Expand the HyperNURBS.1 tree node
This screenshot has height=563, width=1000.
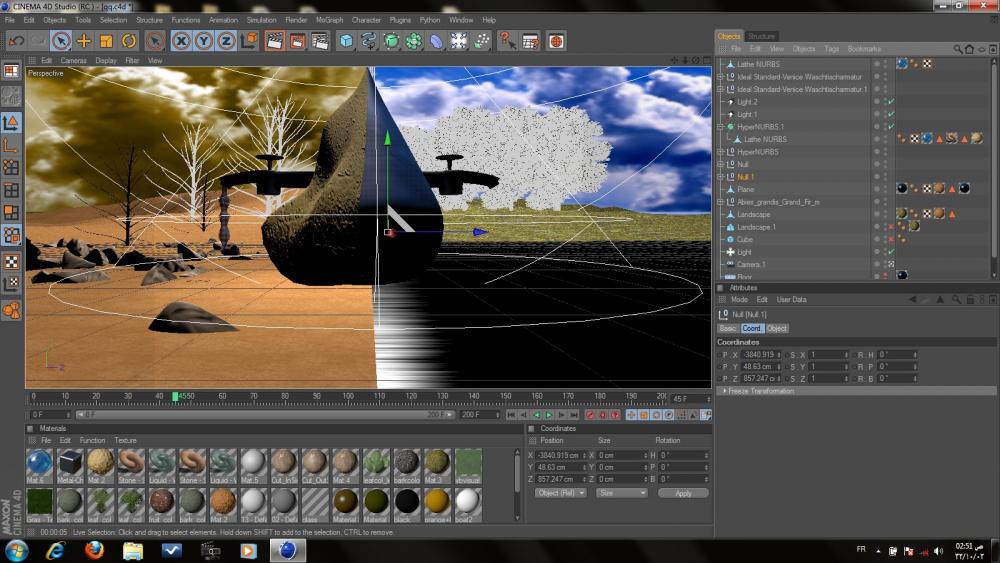pyautogui.click(x=721, y=127)
